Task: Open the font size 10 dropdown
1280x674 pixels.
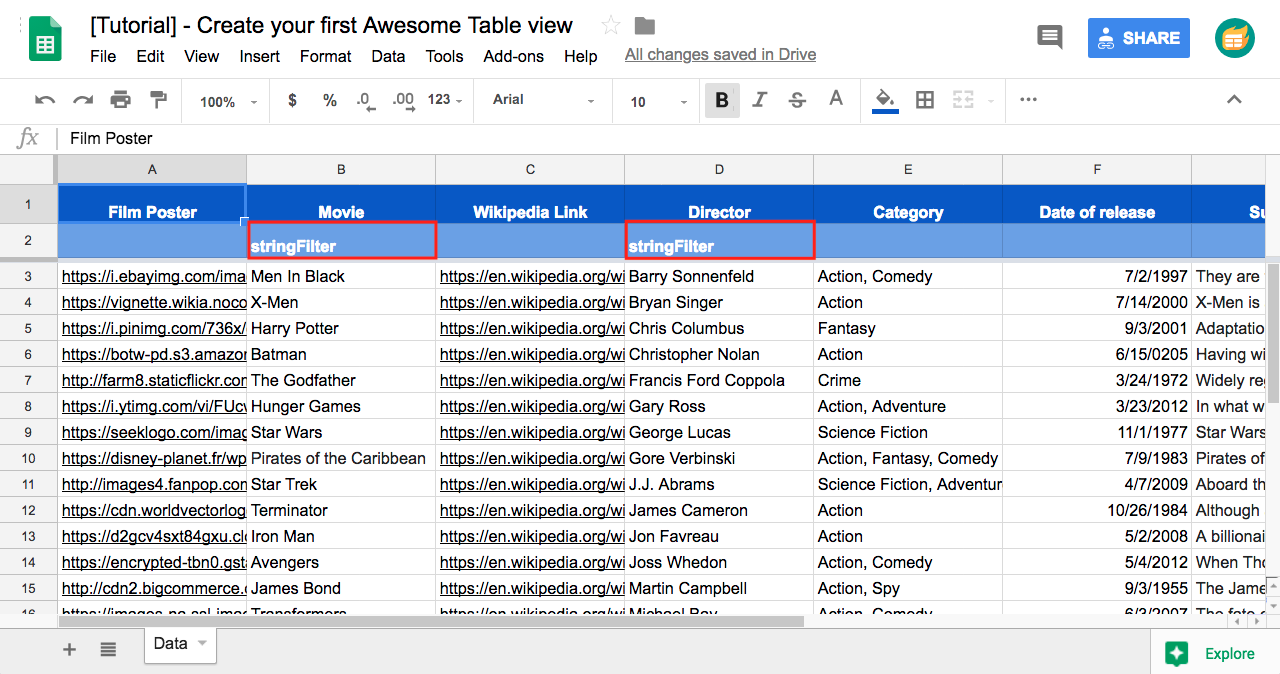Action: [x=659, y=102]
